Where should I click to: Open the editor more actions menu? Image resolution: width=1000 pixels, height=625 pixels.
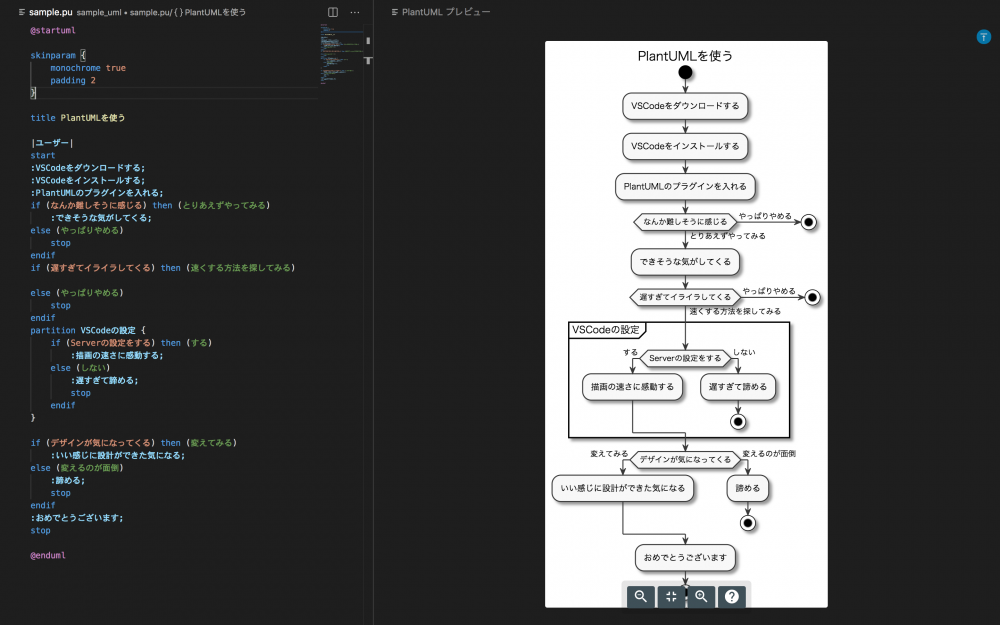(x=355, y=12)
